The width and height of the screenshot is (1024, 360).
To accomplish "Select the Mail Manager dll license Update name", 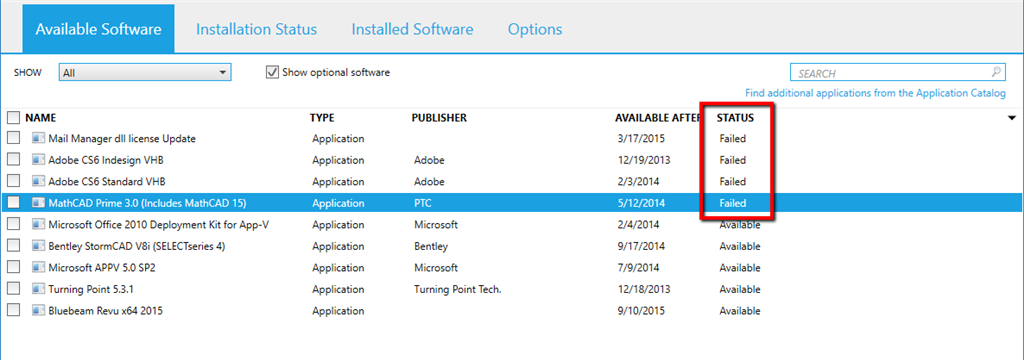I will click(x=122, y=139).
